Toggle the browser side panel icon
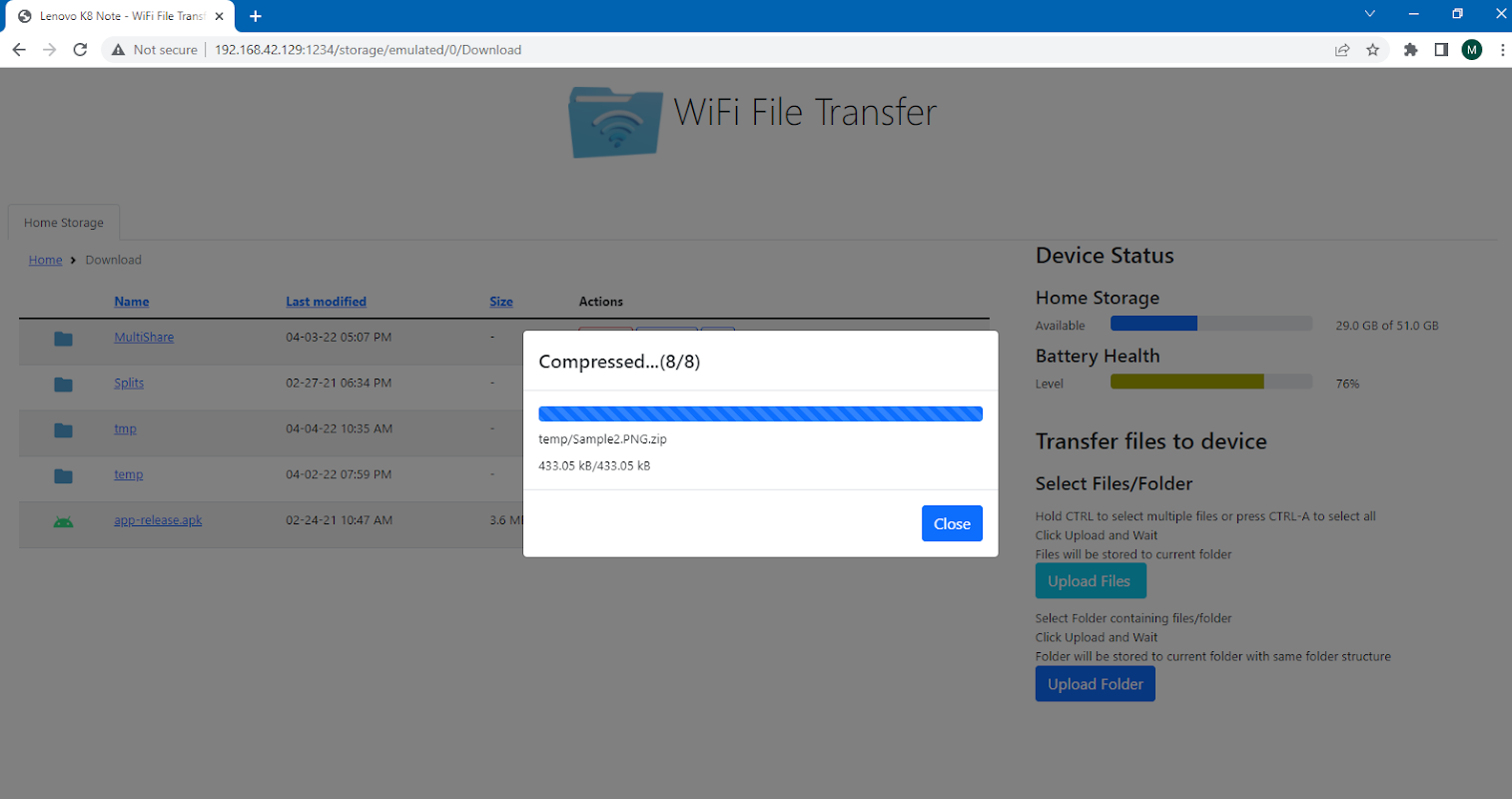 point(1441,50)
